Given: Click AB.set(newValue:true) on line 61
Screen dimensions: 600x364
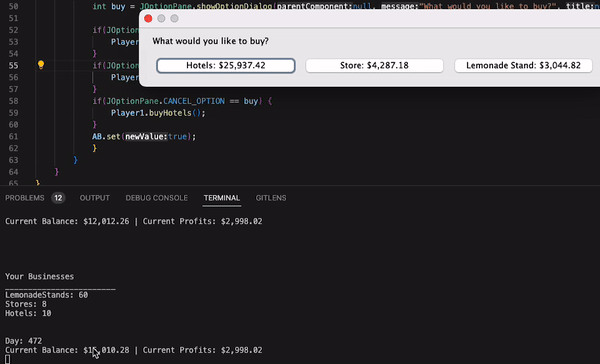Looking at the screenshot, I should coord(144,137).
